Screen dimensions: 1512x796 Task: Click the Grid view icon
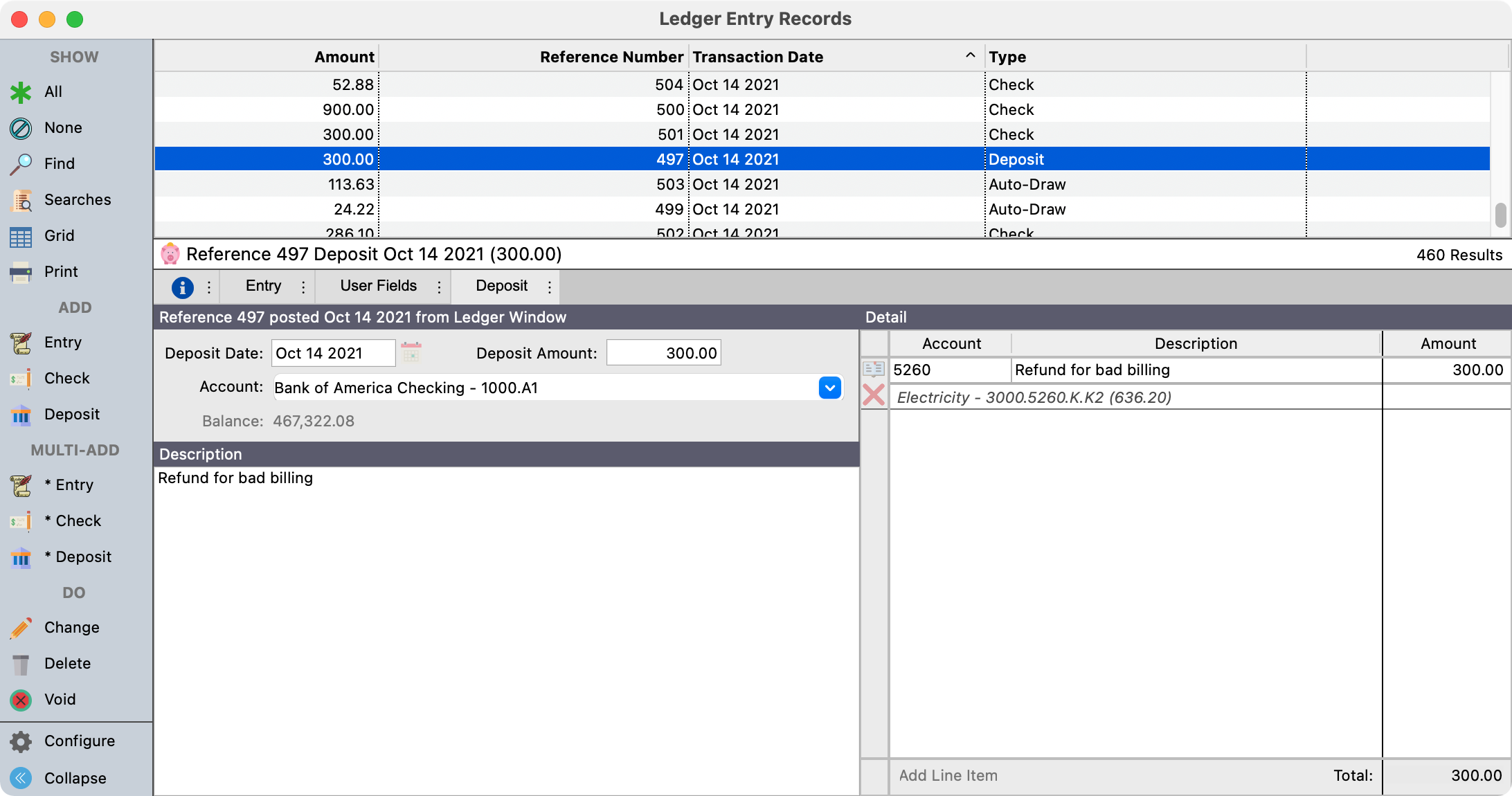coord(21,236)
